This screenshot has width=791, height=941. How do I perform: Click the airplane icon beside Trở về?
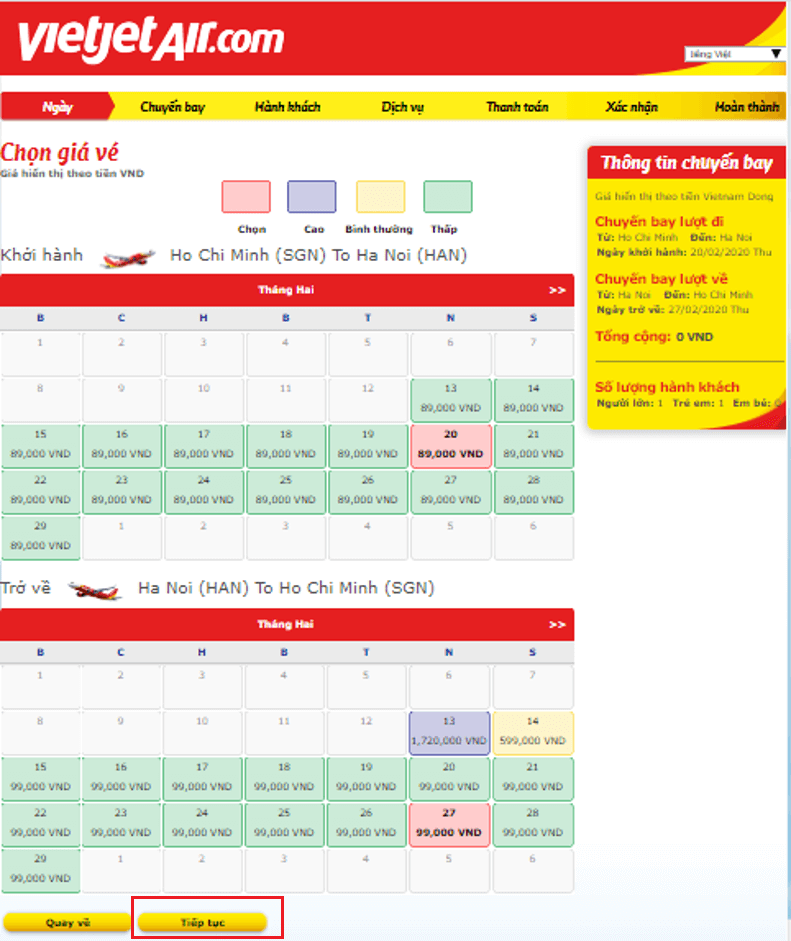click(x=95, y=589)
